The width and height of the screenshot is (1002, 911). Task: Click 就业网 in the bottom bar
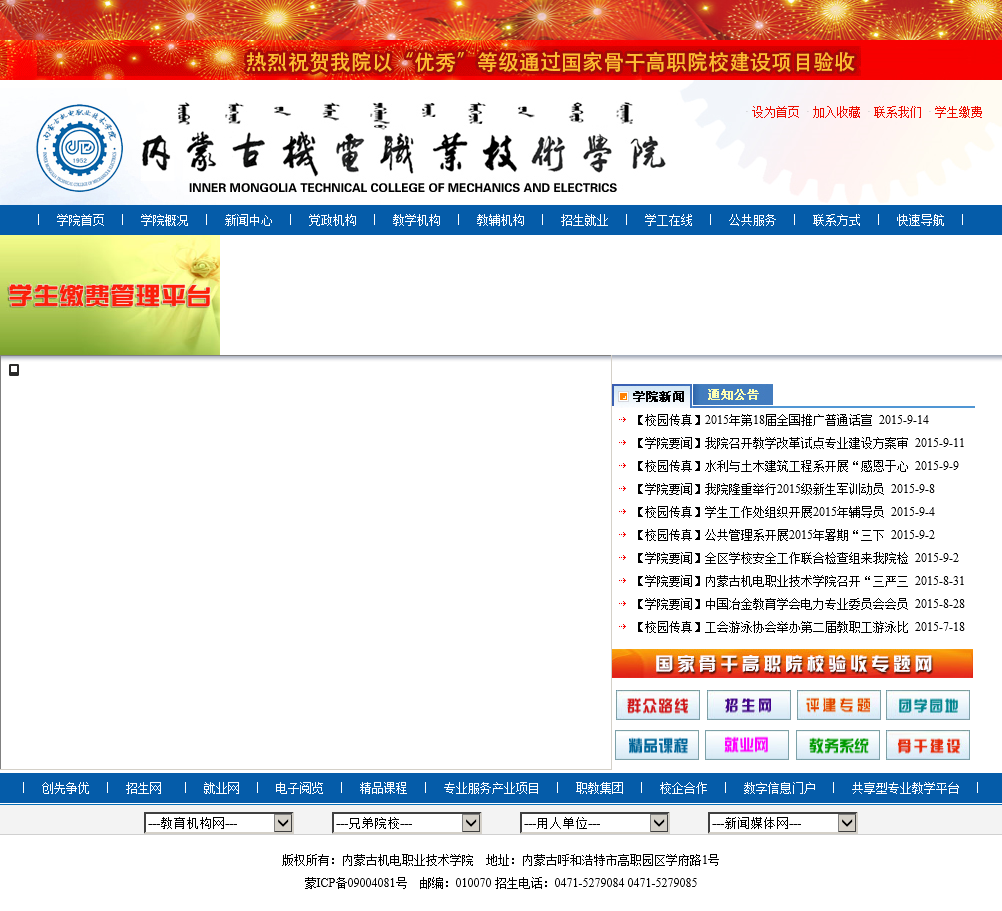coord(221,788)
